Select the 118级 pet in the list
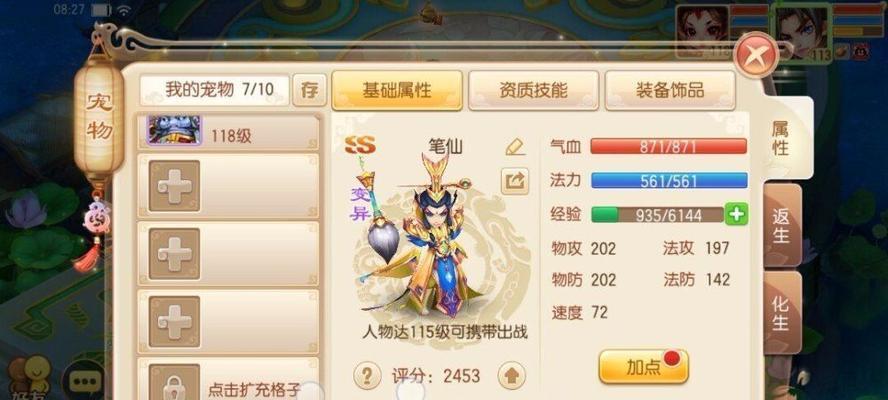888x400 pixels. (x=228, y=131)
